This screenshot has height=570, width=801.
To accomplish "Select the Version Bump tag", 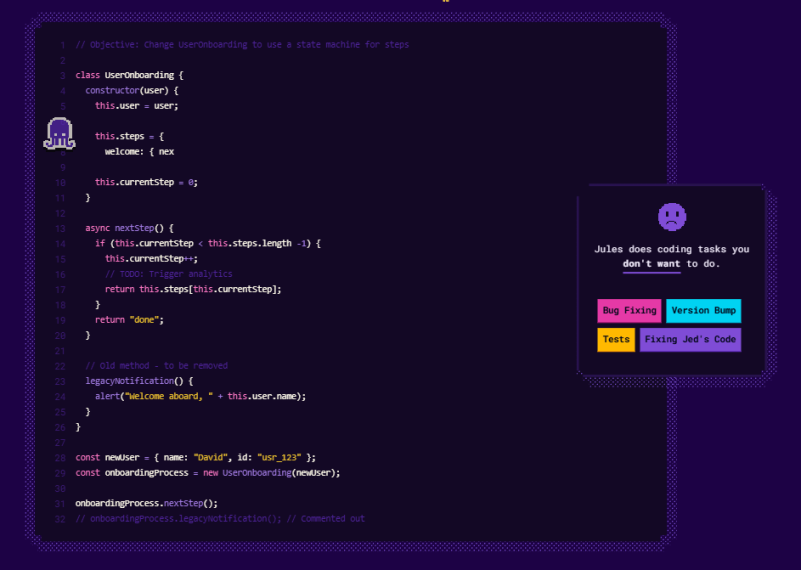I will coord(703,311).
